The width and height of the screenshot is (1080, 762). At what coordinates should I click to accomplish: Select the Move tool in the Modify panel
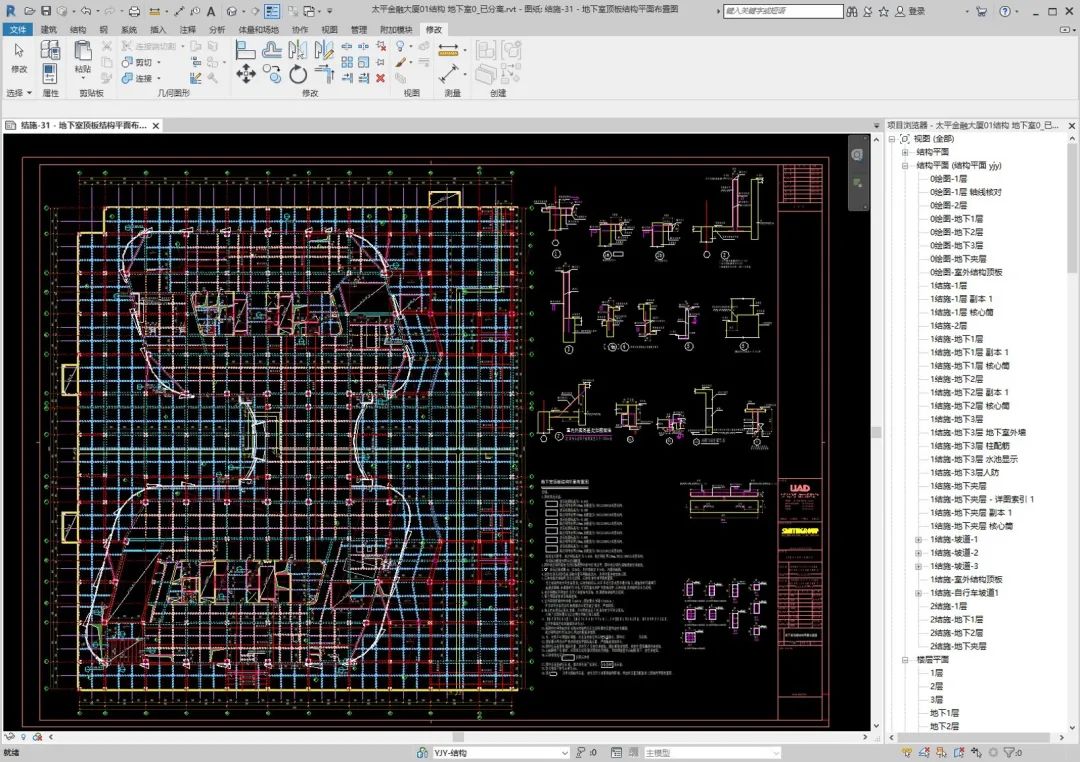click(x=246, y=74)
